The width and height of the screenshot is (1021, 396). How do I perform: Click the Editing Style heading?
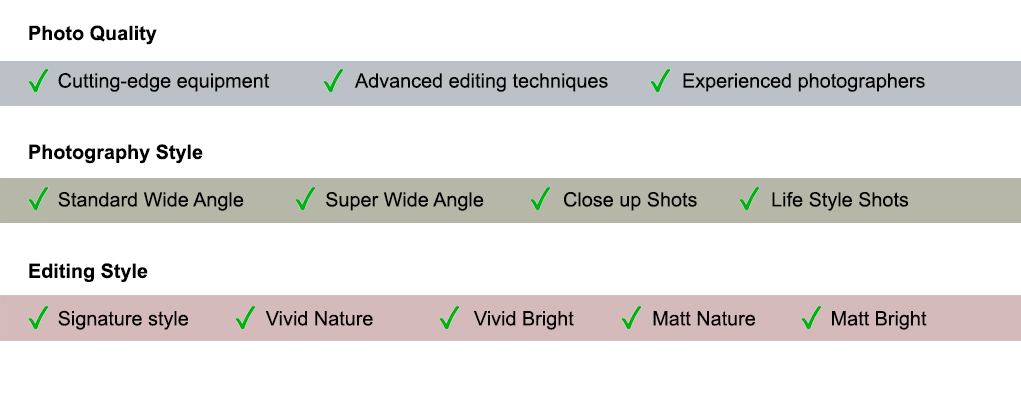point(88,272)
